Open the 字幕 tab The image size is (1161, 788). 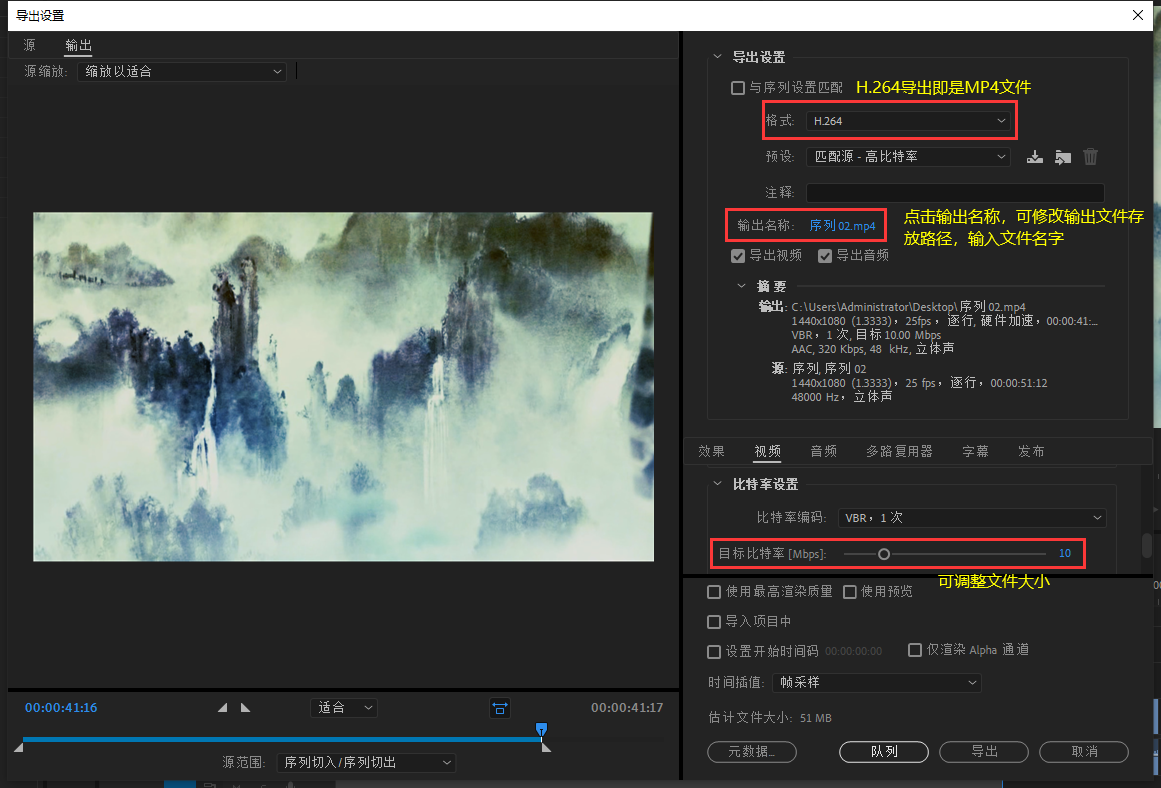[975, 451]
